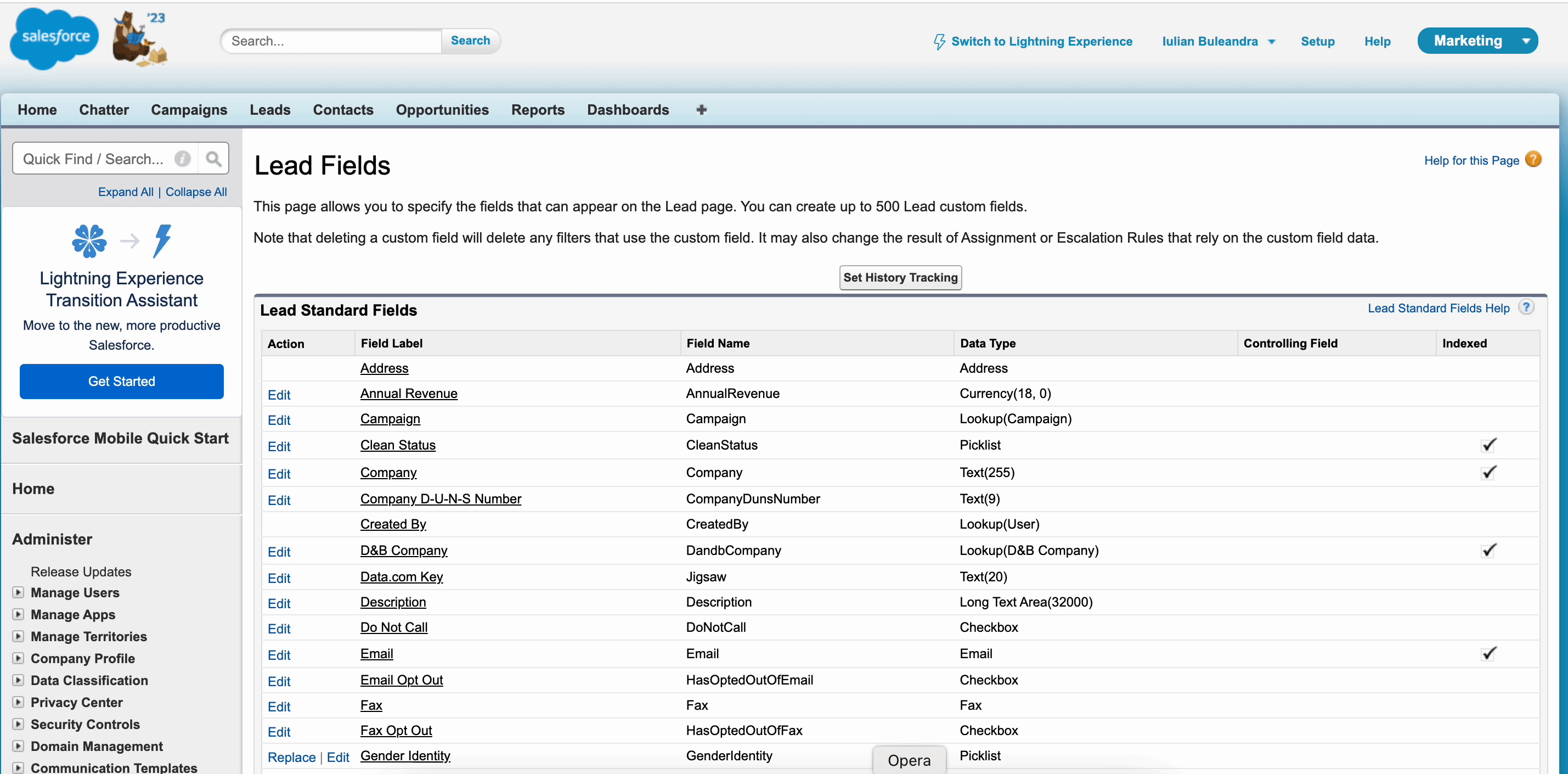Click the Quick Find info icon
Image resolution: width=1568 pixels, height=774 pixels.
tap(183, 159)
